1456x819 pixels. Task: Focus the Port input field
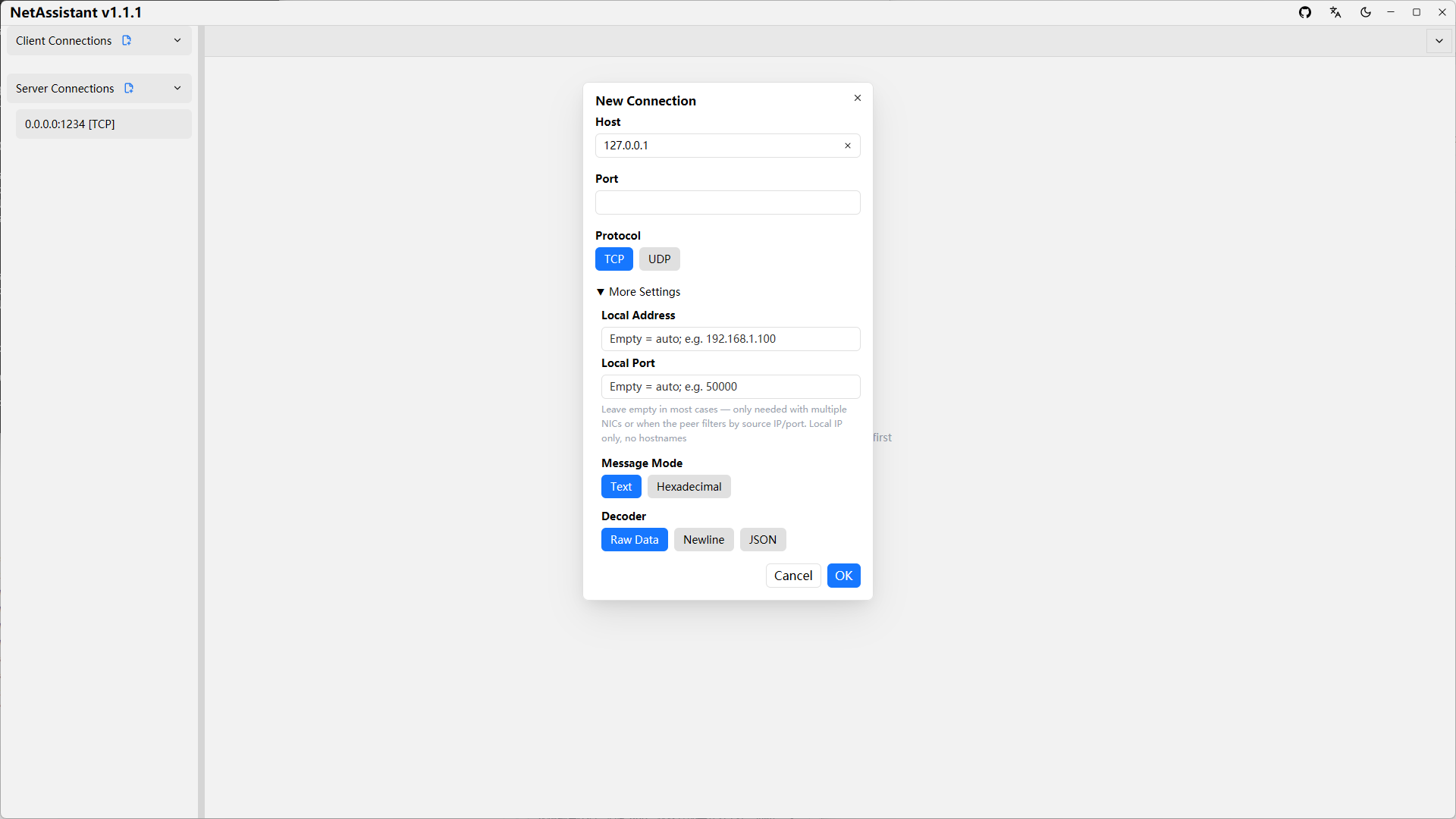point(728,202)
